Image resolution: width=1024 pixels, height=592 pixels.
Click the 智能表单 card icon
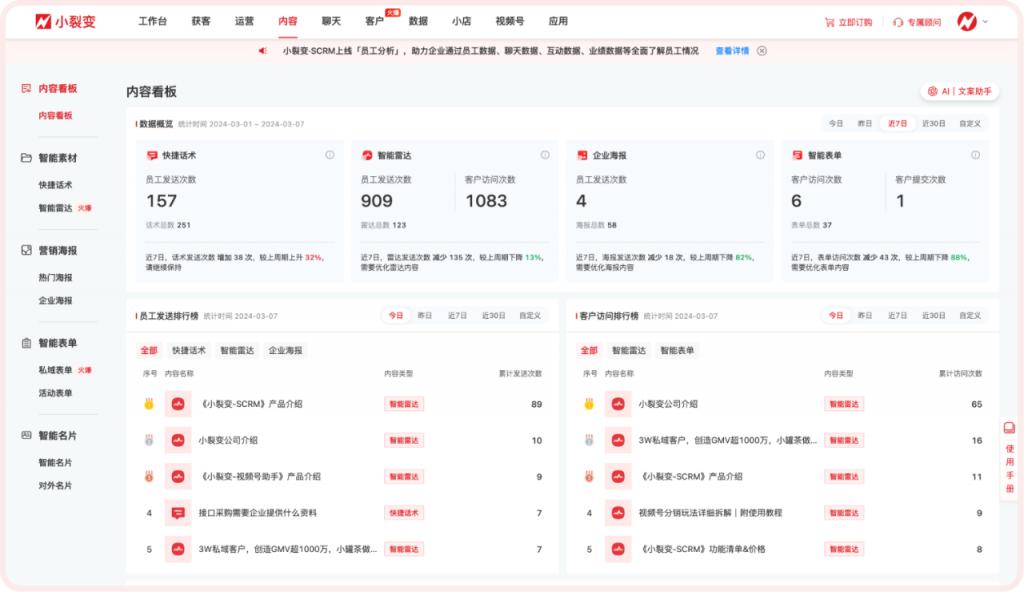pos(797,156)
